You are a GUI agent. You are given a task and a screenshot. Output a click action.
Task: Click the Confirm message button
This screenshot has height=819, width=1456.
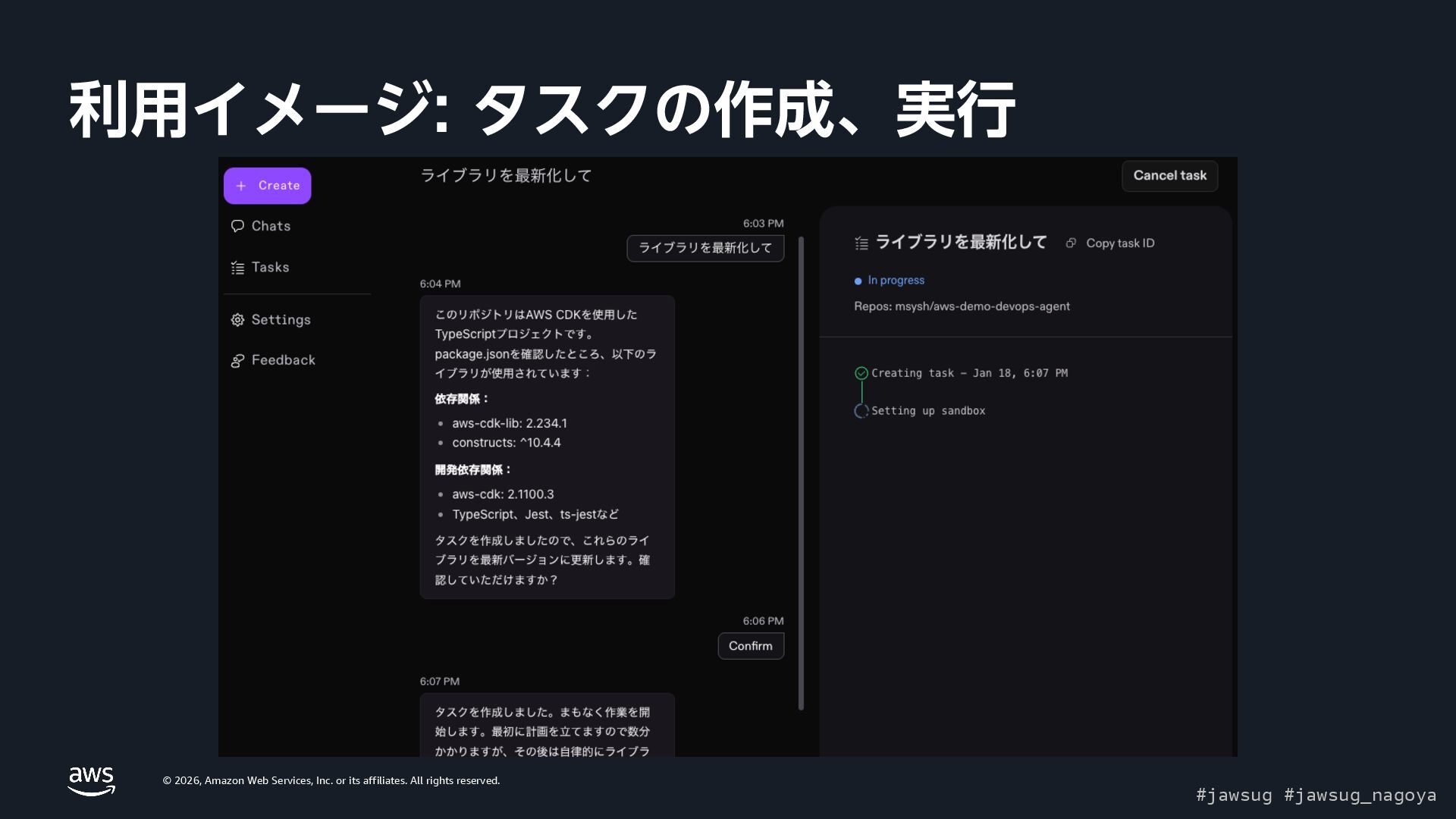click(750, 646)
